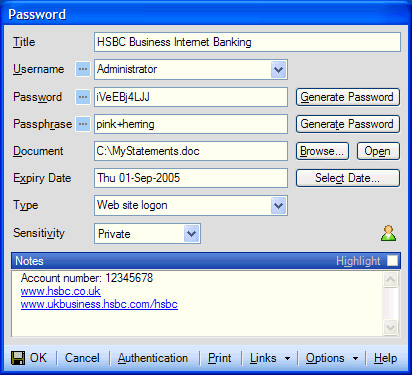Click the Notes scrollbar down arrow
Image resolution: width=412 pixels, height=375 pixels.
(390, 328)
